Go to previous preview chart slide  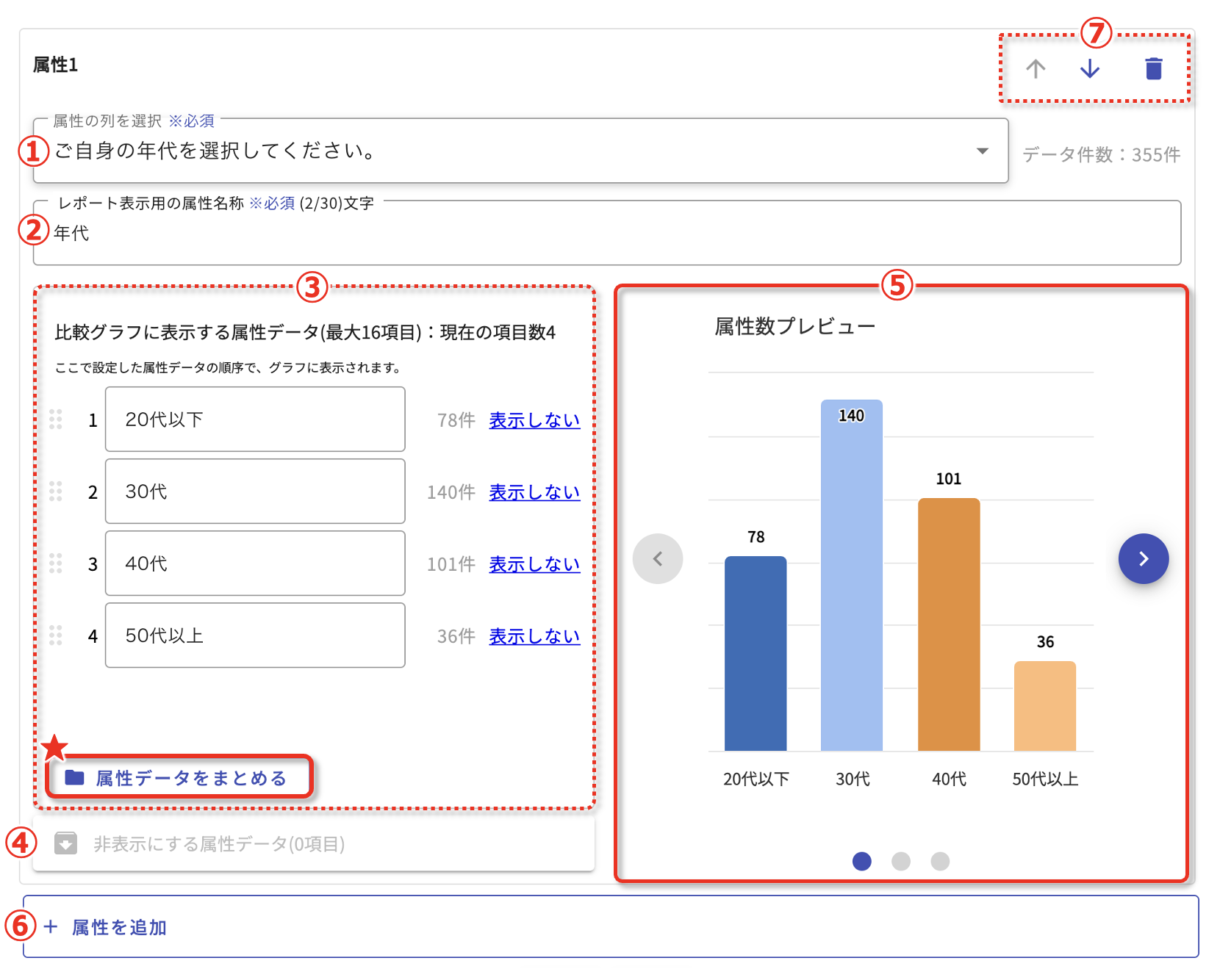point(658,559)
